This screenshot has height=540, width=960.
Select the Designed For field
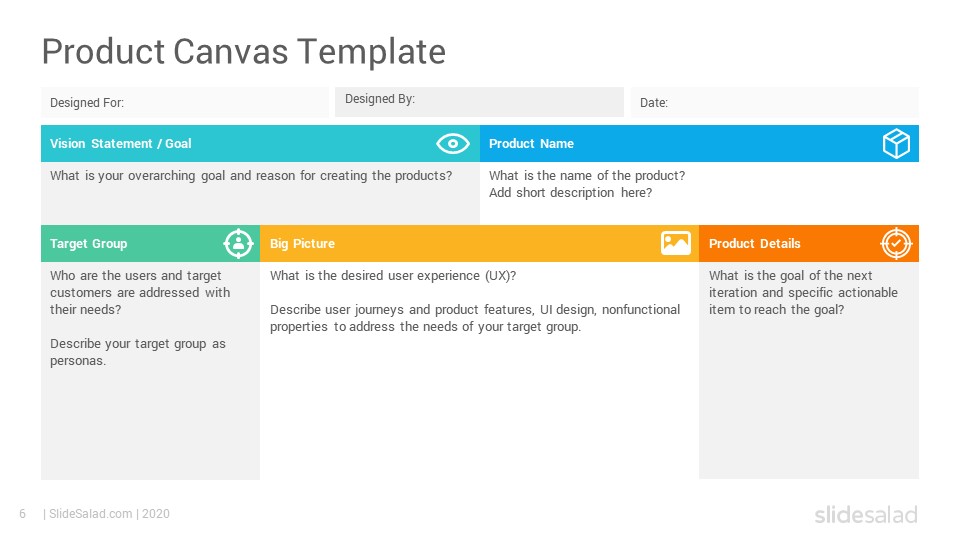point(184,102)
